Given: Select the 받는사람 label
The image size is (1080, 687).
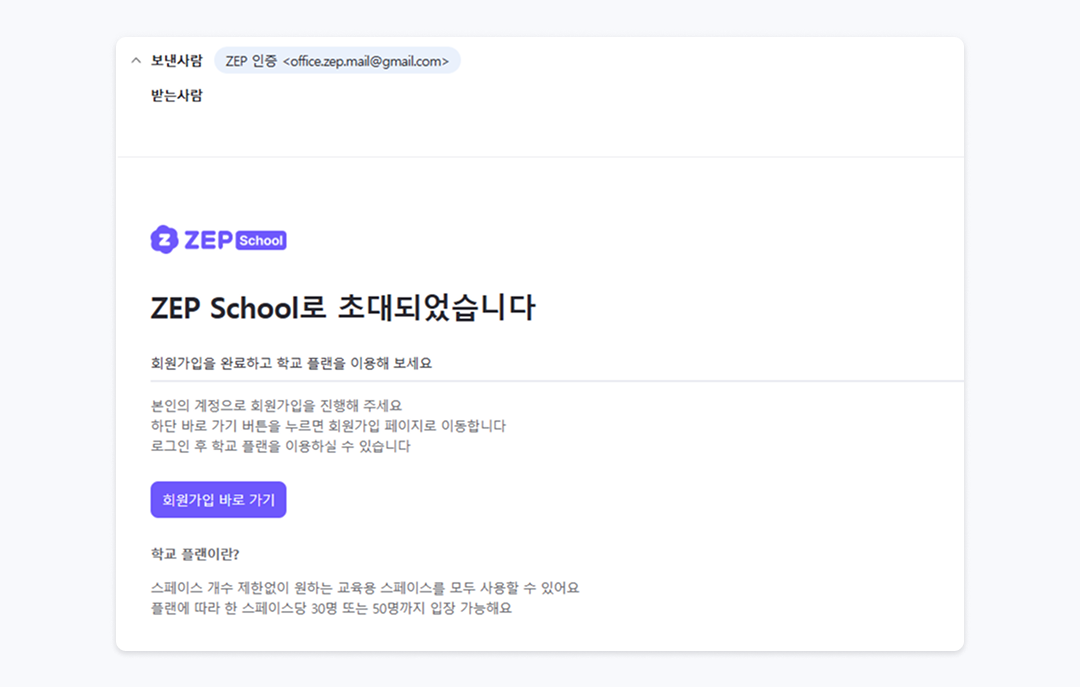Looking at the screenshot, I should (x=176, y=96).
